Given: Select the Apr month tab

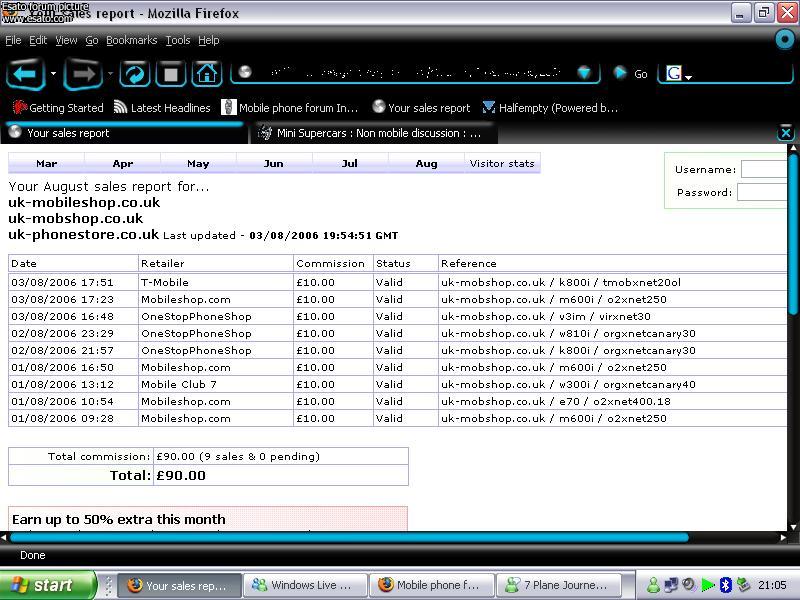Looking at the screenshot, I should pyautogui.click(x=122, y=163).
